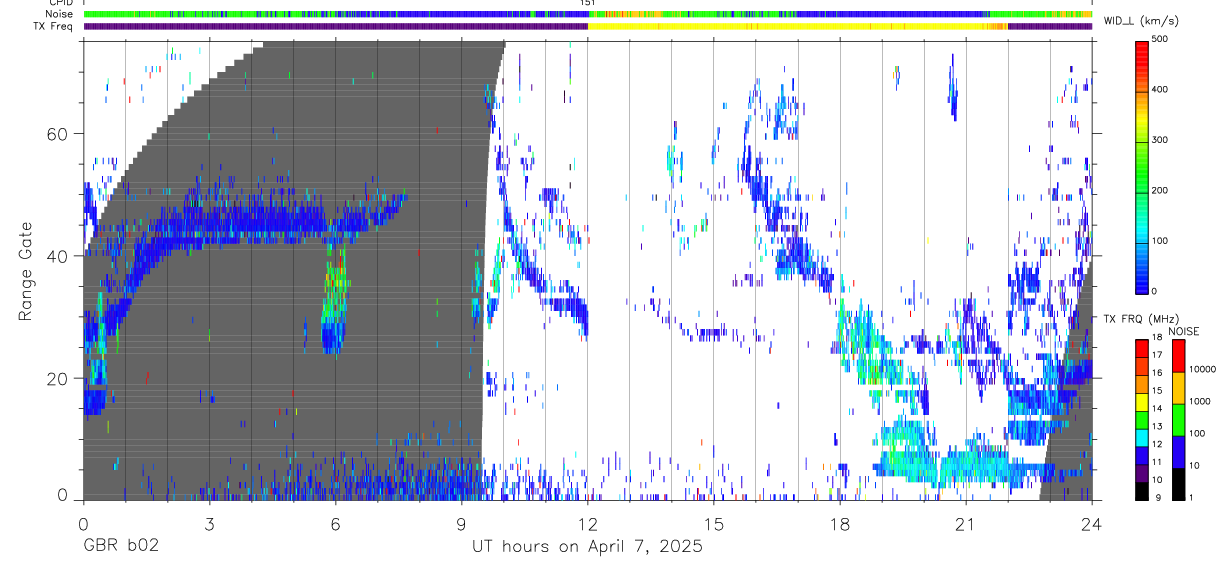Click x-axis tick label 12

pyautogui.click(x=587, y=524)
